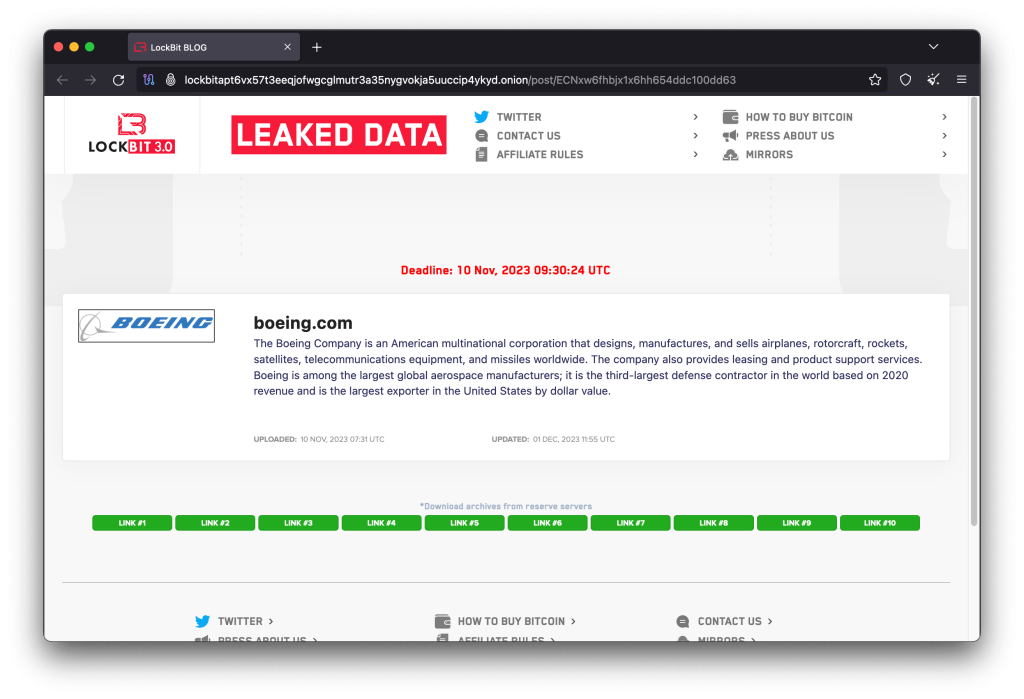This screenshot has height=699, width=1024.
Task: Expand the Press About Us header chevron
Action: (944, 136)
